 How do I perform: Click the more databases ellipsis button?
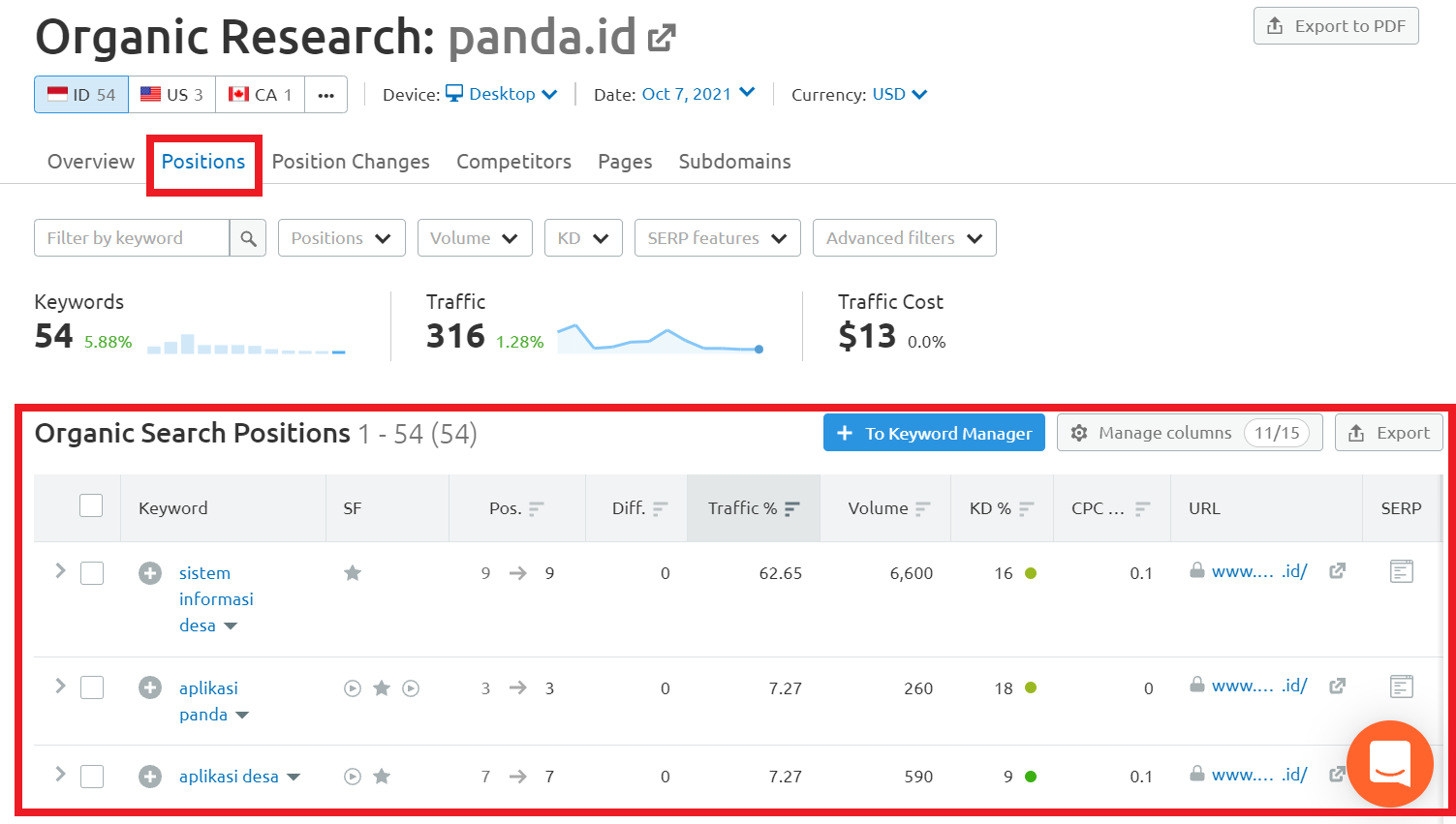click(326, 95)
